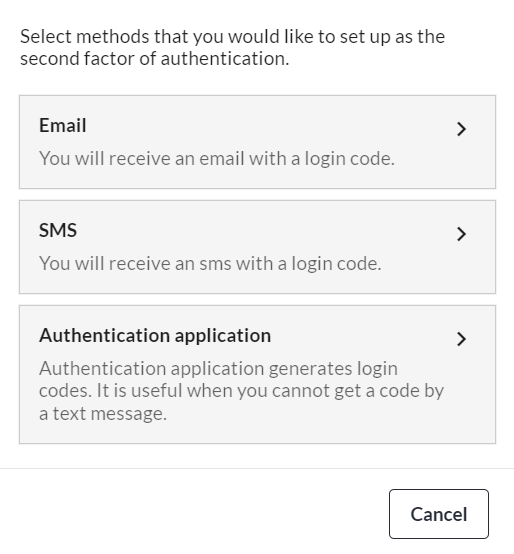Click "You will receive an sms" description
514x554 pixels.
210,264
